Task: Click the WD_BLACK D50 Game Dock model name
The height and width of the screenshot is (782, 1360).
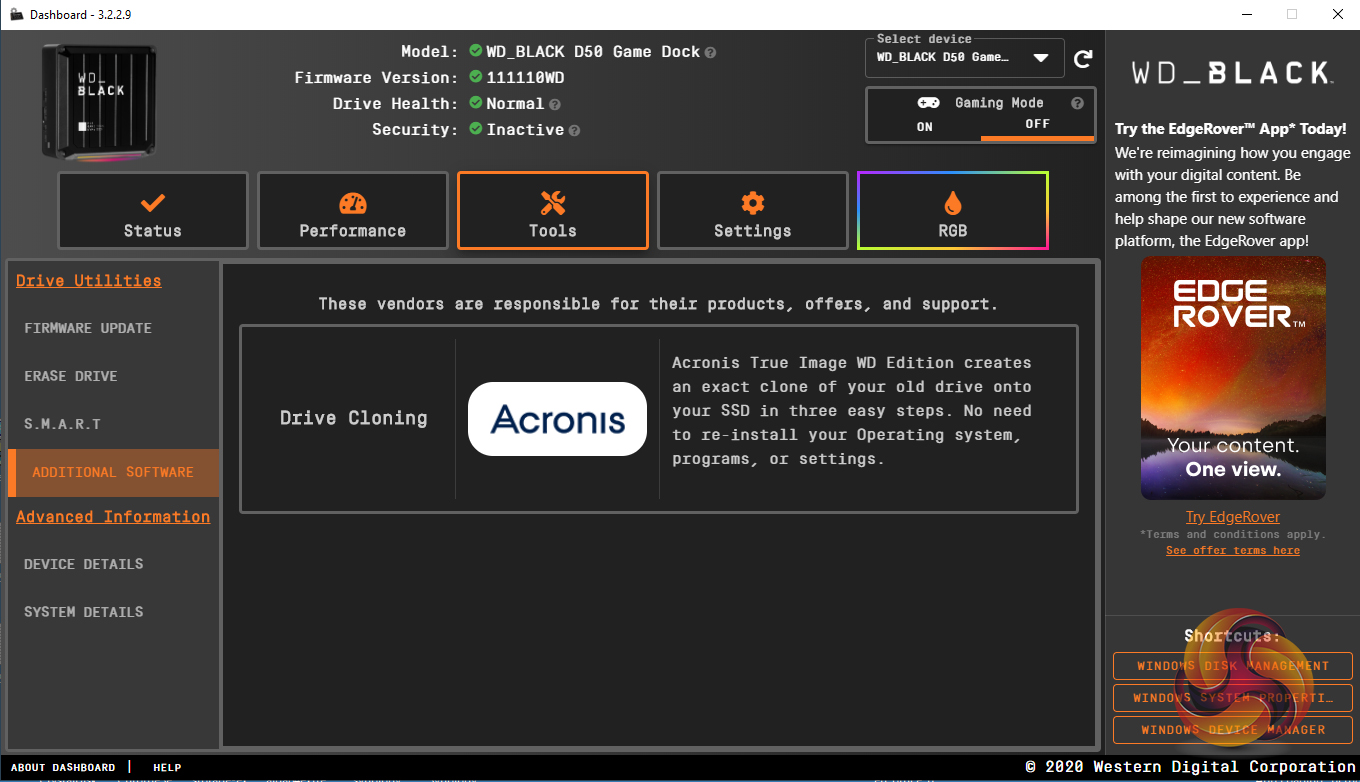Action: click(593, 52)
